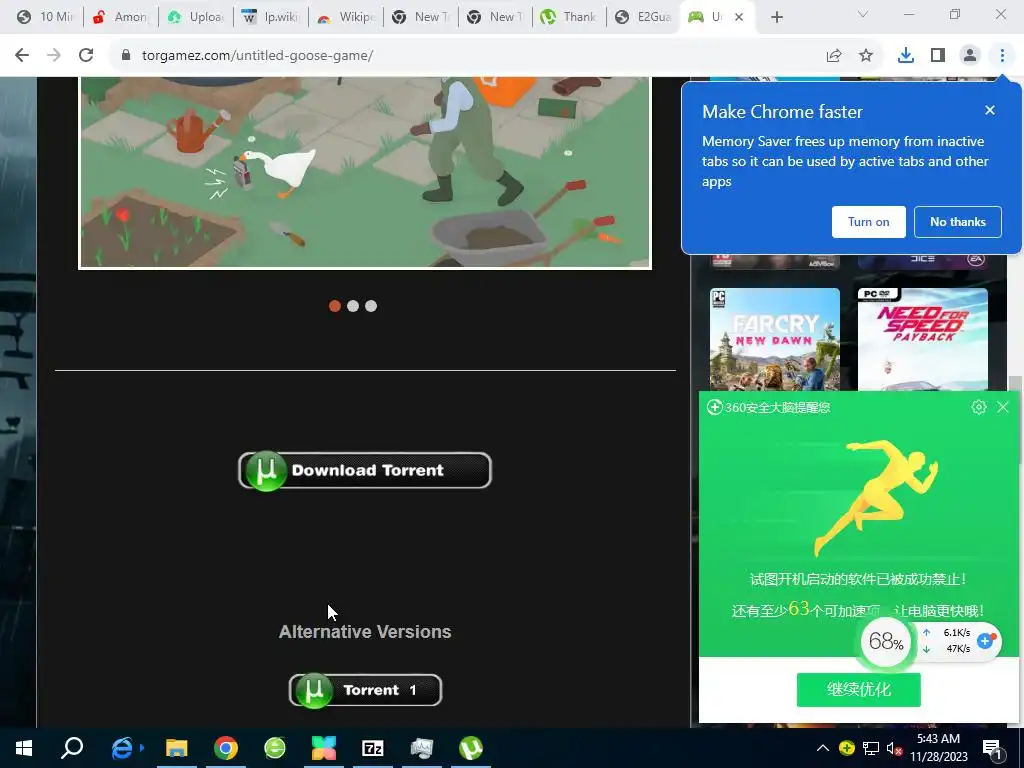Click the 360 security tray icon

point(846,748)
